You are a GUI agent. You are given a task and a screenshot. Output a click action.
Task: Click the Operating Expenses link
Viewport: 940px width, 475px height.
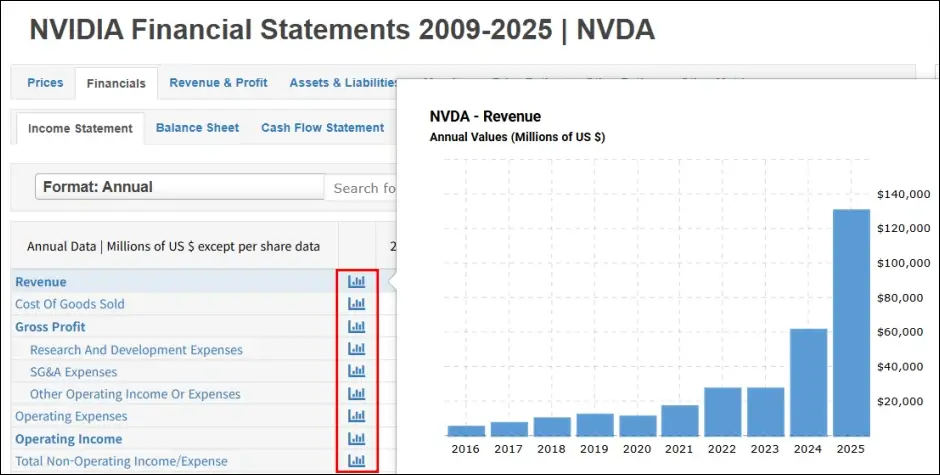pyautogui.click(x=71, y=416)
